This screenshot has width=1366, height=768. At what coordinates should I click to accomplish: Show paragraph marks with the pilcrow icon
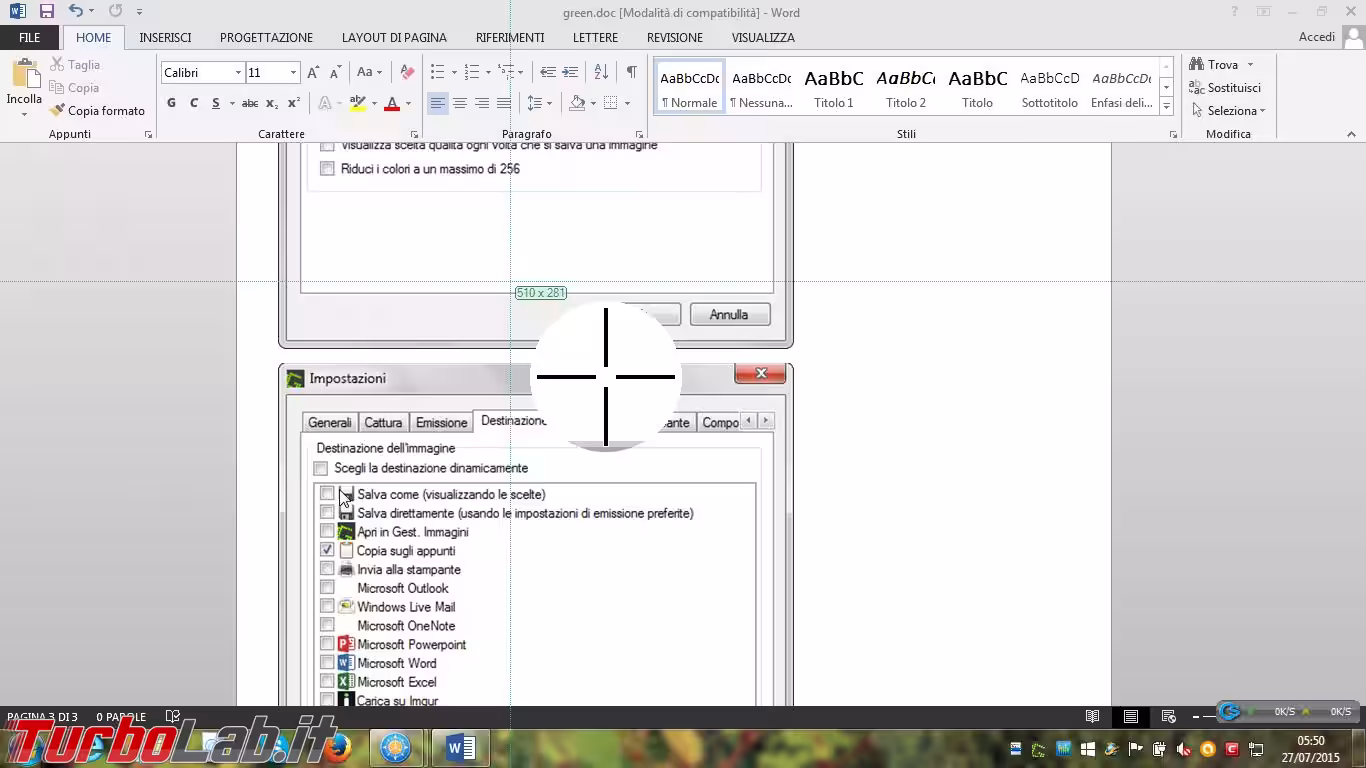tap(631, 72)
